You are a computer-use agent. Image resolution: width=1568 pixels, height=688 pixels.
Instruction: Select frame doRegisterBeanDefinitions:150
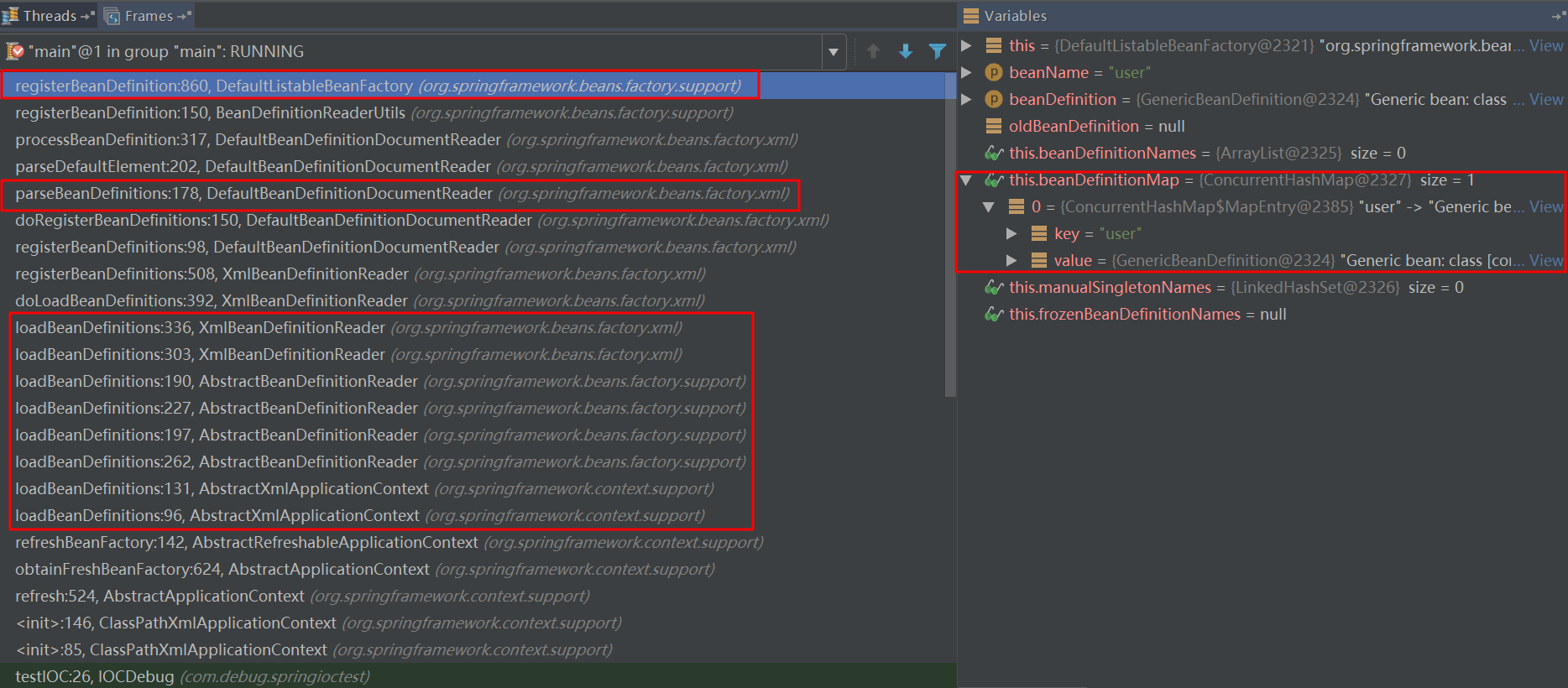(473, 220)
